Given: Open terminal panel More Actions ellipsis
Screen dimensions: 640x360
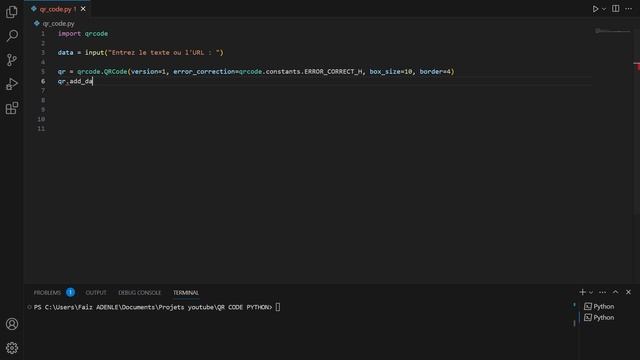Looking at the screenshot, I should 602,292.
